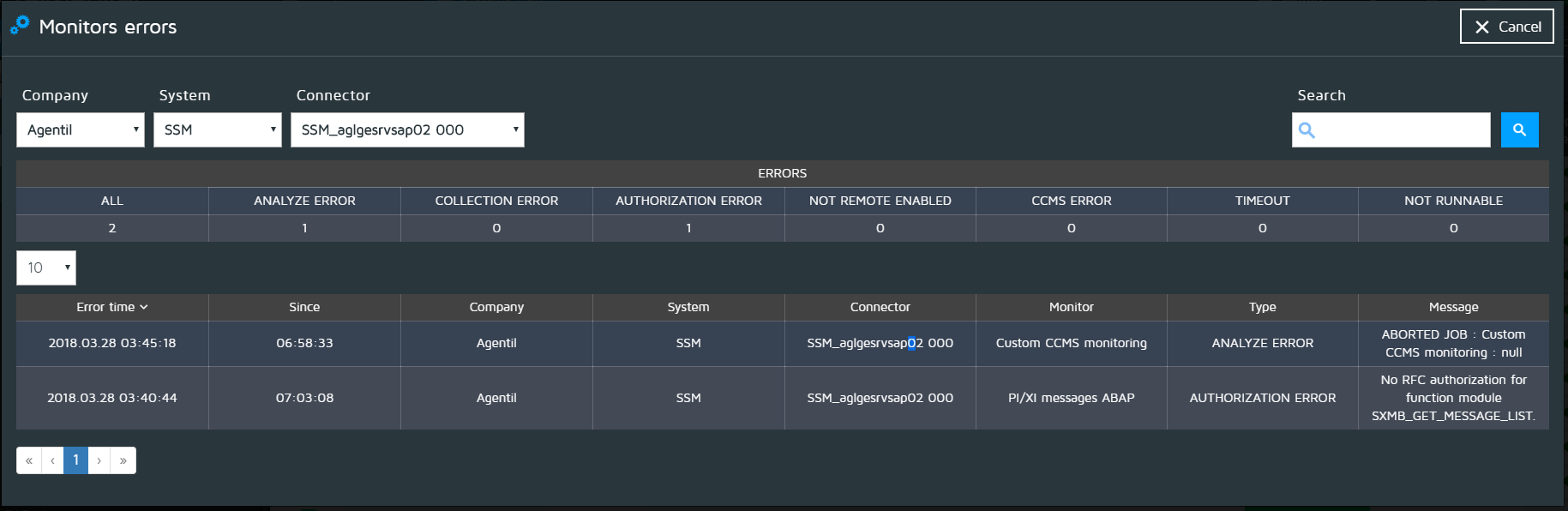
Task: Sort by Error time column arrow
Action: coord(143,307)
